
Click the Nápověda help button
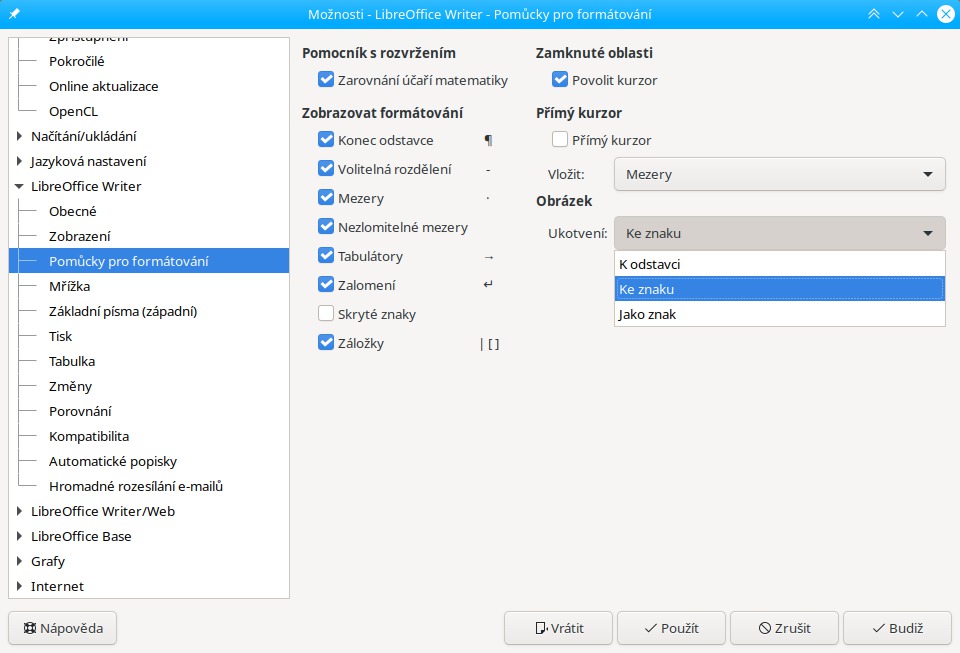tap(62, 628)
